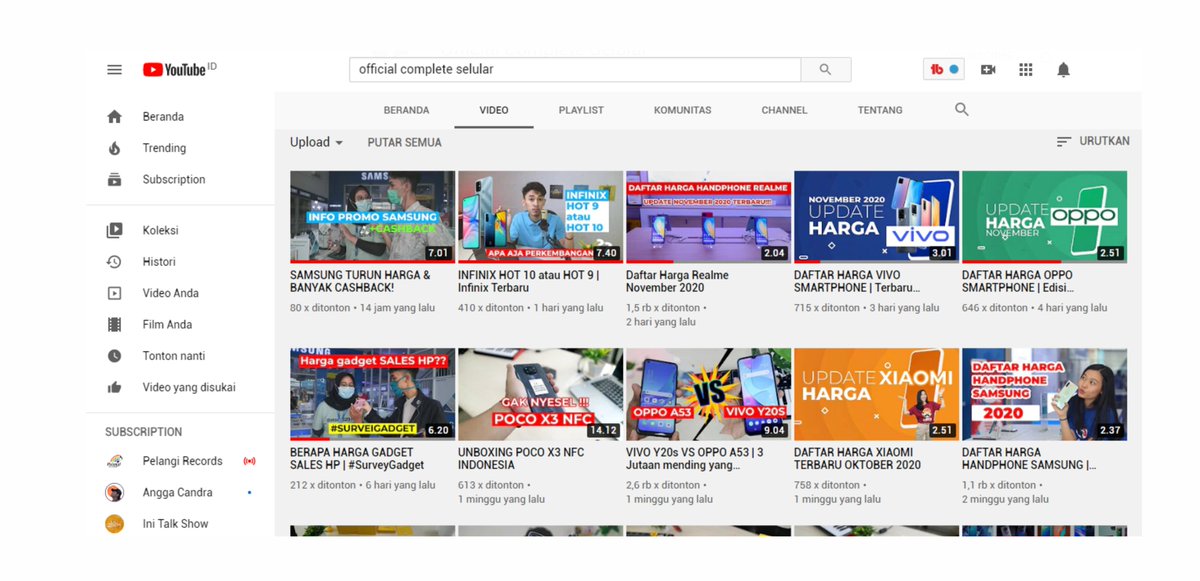1200x581 pixels.
Task: Open the YouTube apps grid icon
Action: 1025,69
